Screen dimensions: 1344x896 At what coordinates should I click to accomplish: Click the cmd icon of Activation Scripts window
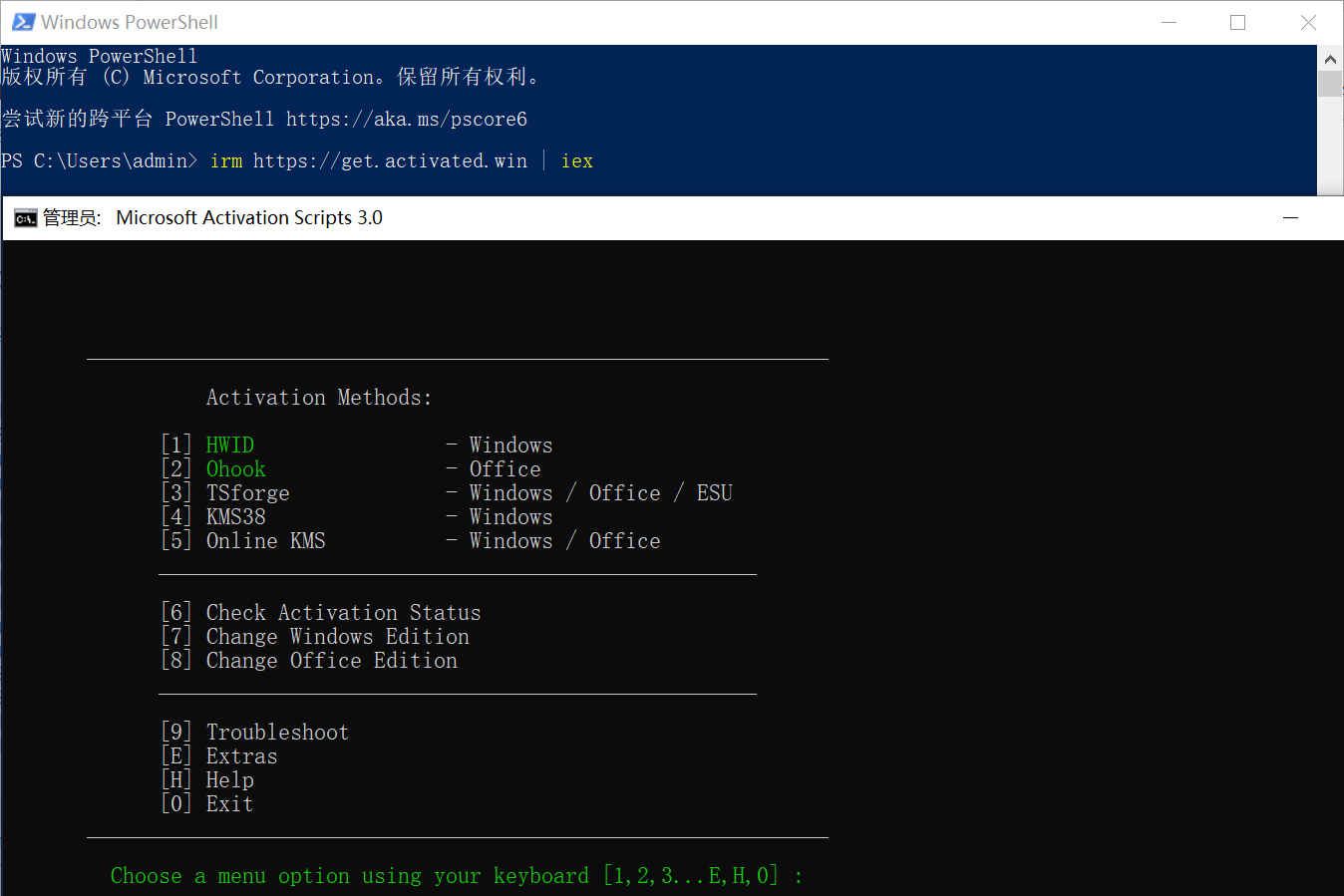pyautogui.click(x=26, y=218)
